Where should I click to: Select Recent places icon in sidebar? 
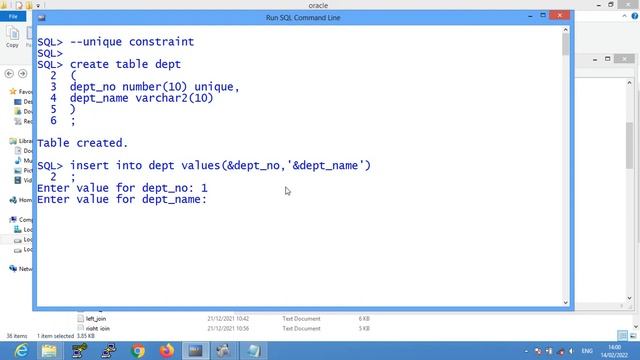(x=18, y=121)
